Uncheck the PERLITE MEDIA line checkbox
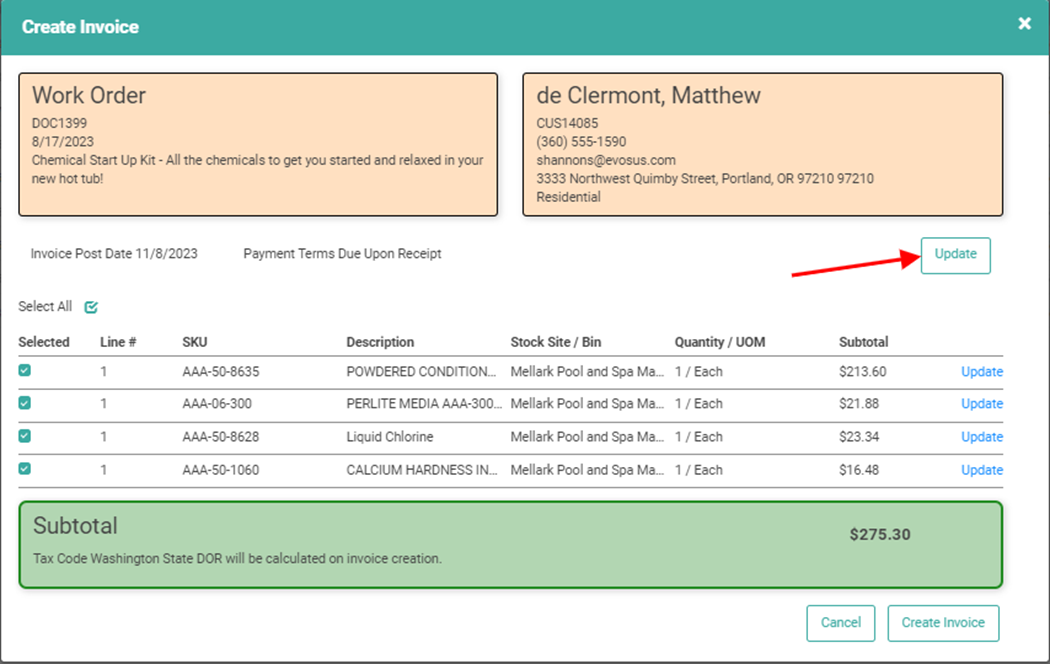This screenshot has height=664, width=1050. pos(25,403)
